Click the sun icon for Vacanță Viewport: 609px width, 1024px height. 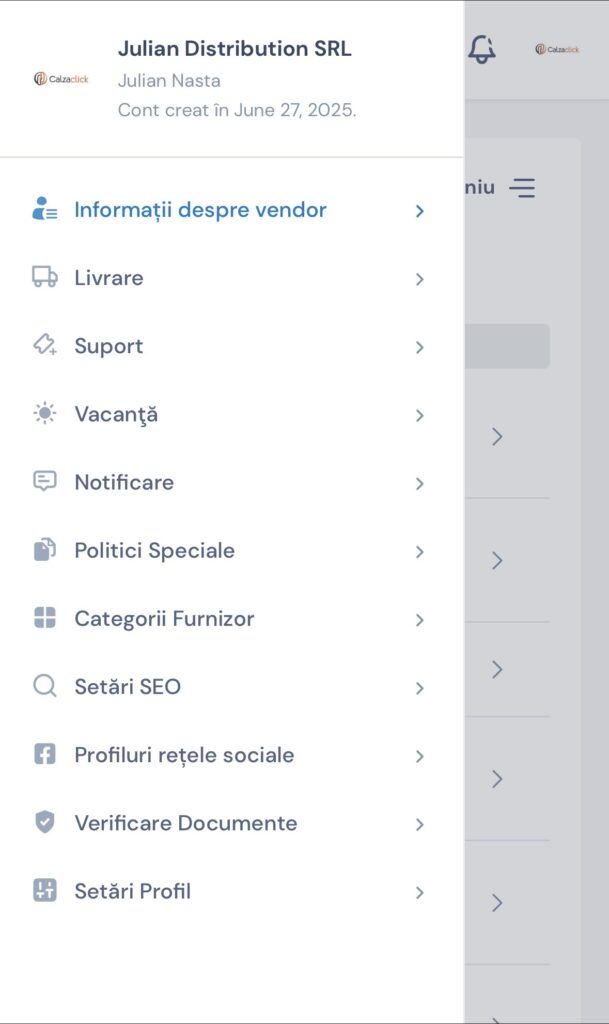pos(45,414)
